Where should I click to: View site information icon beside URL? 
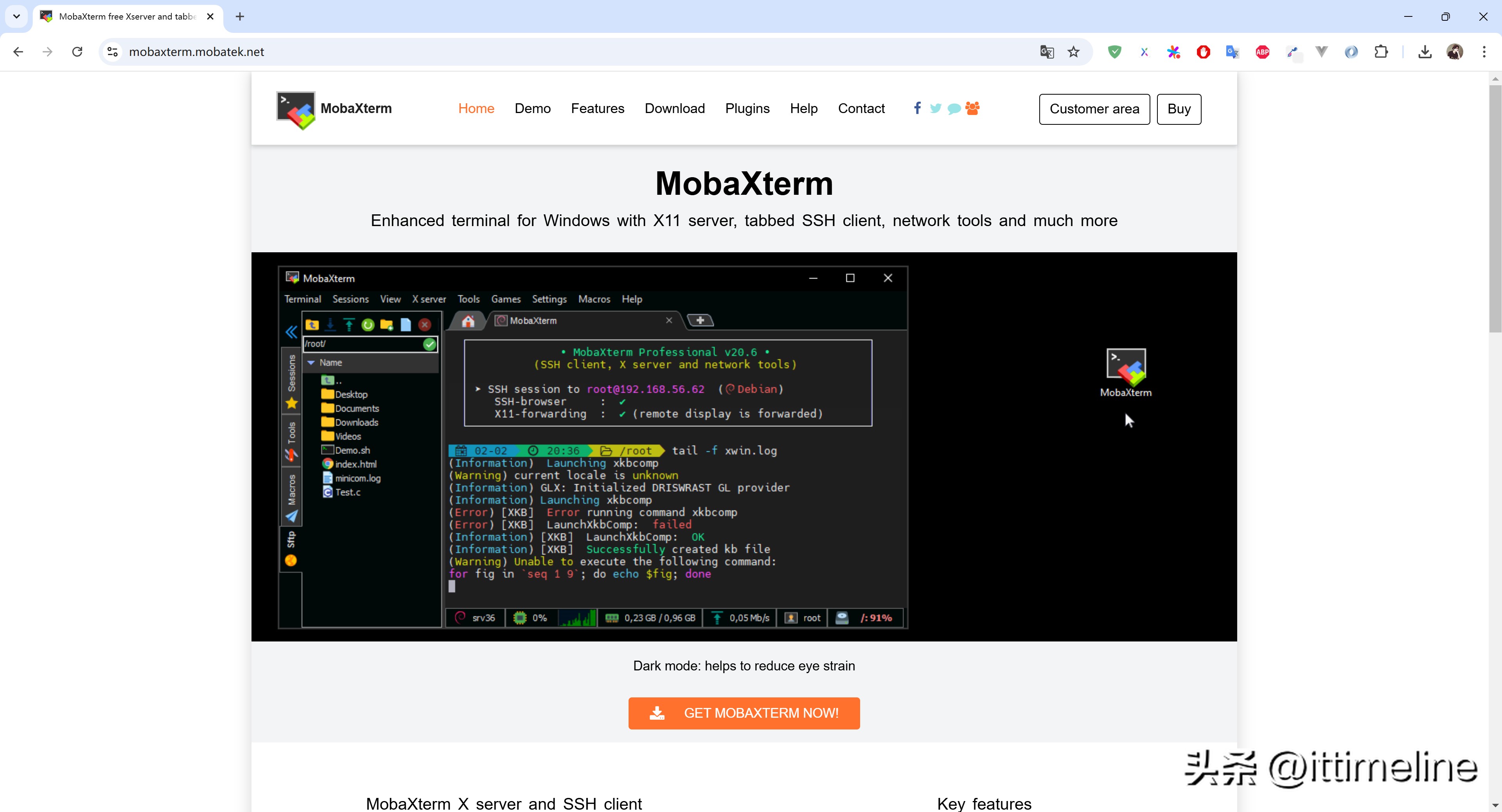pos(113,52)
